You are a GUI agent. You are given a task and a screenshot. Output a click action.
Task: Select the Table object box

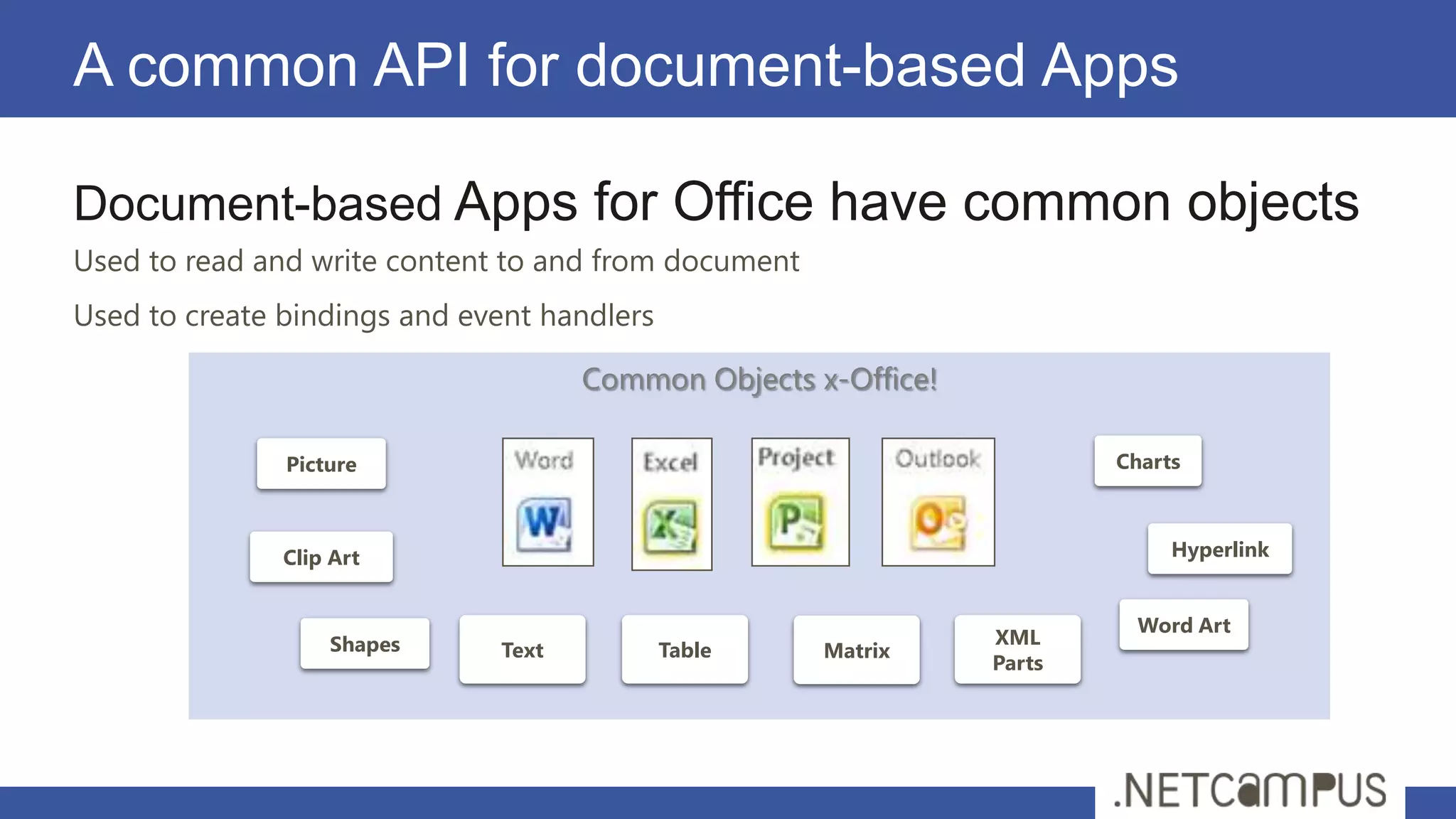point(685,650)
